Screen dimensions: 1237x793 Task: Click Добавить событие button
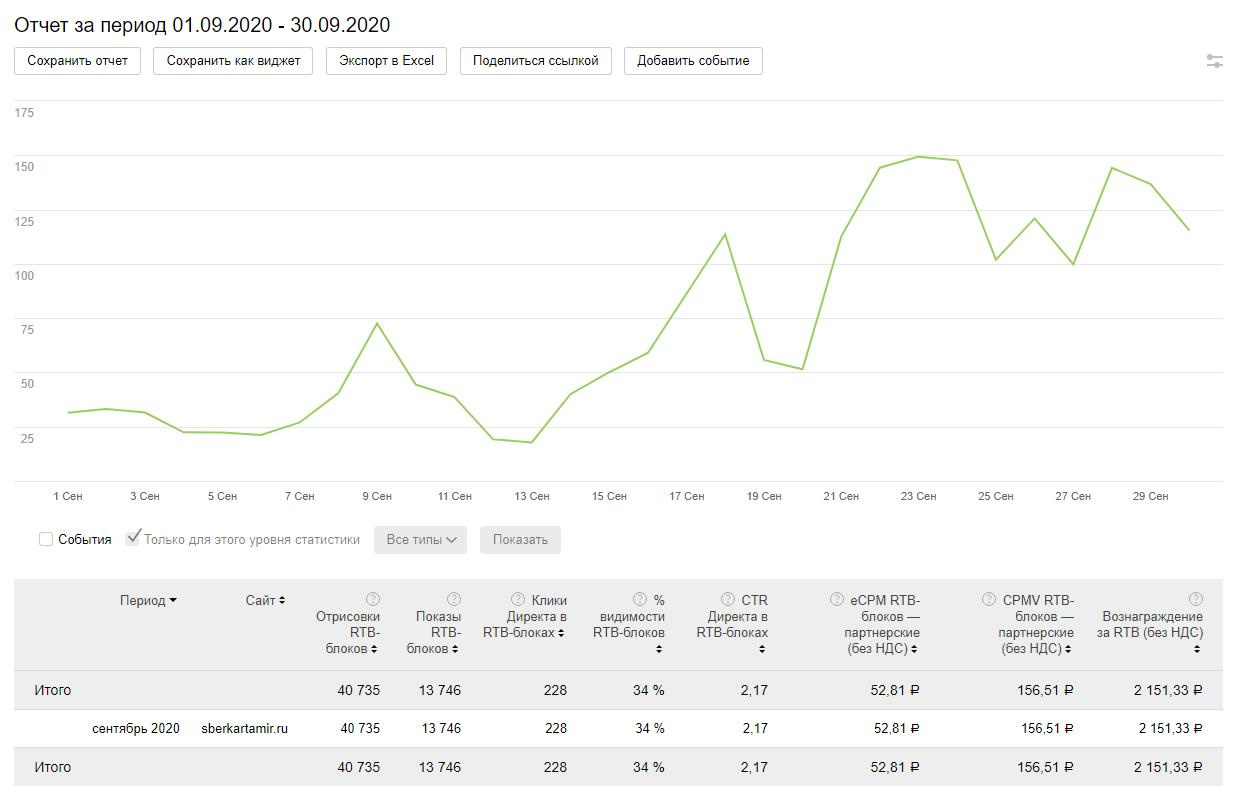(x=693, y=61)
